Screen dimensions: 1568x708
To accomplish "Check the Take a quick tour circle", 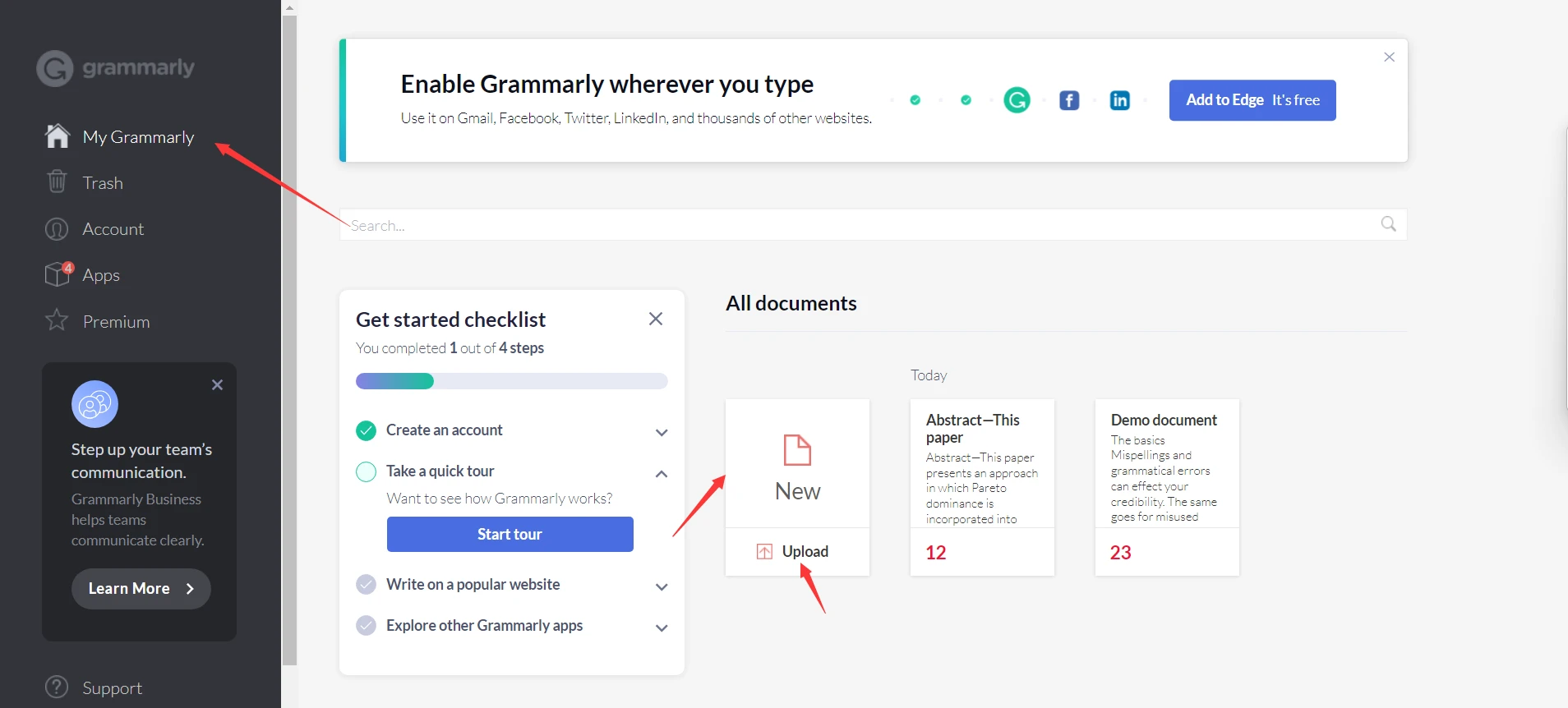I will [366, 471].
